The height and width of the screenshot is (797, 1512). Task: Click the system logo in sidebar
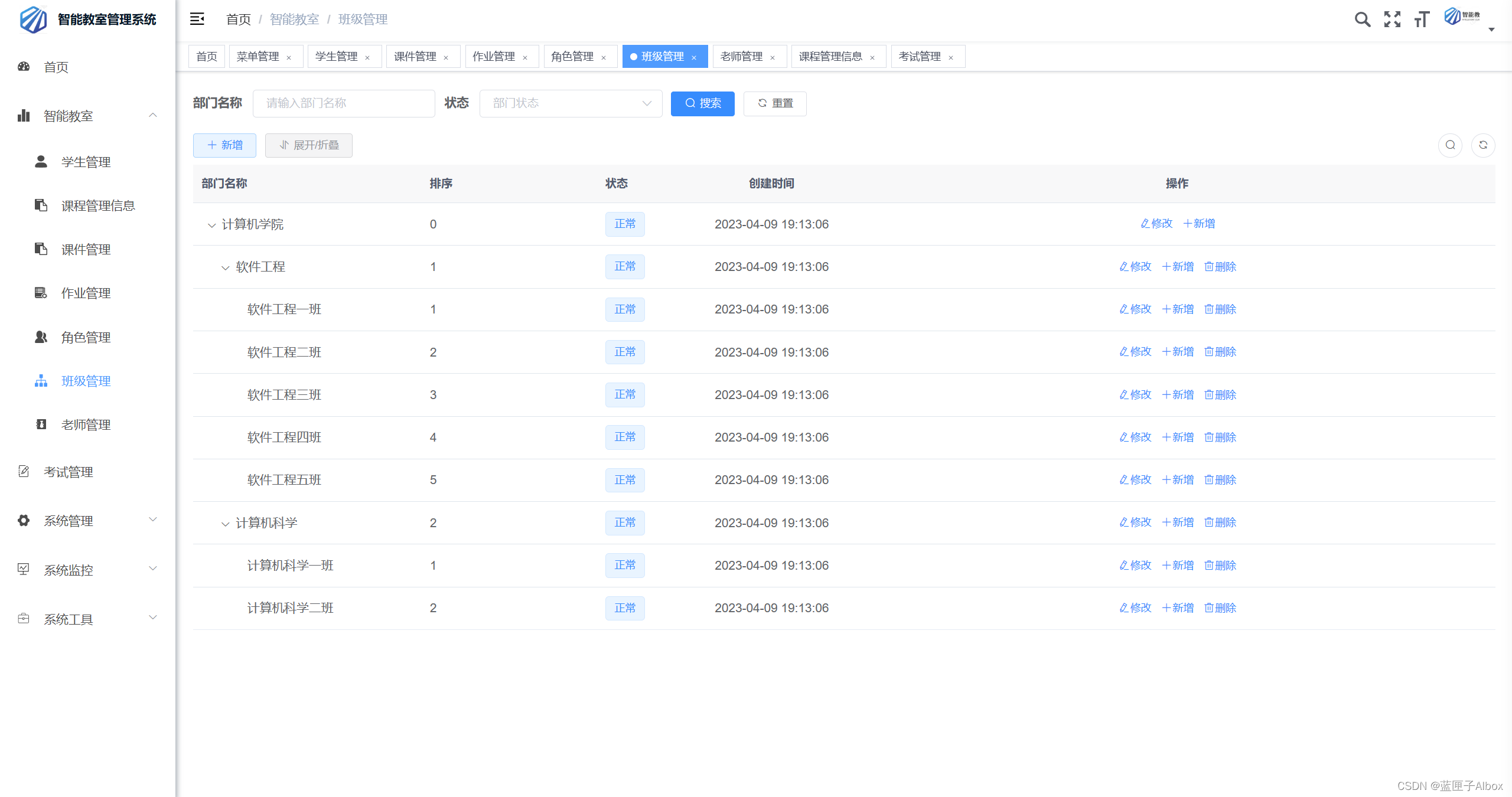[34, 19]
